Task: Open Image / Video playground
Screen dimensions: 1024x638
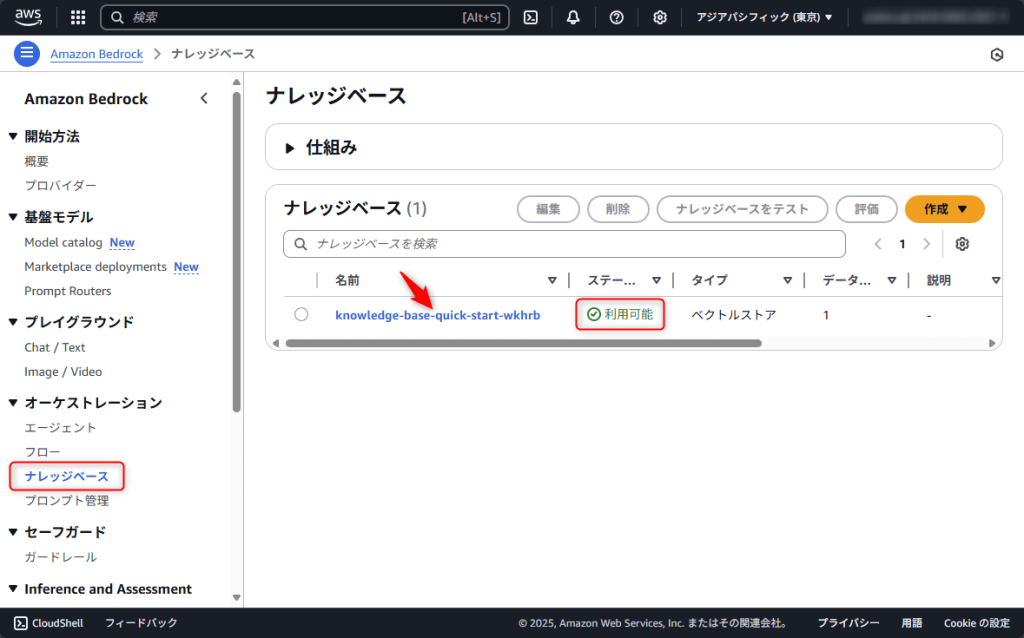Action: [x=63, y=372]
